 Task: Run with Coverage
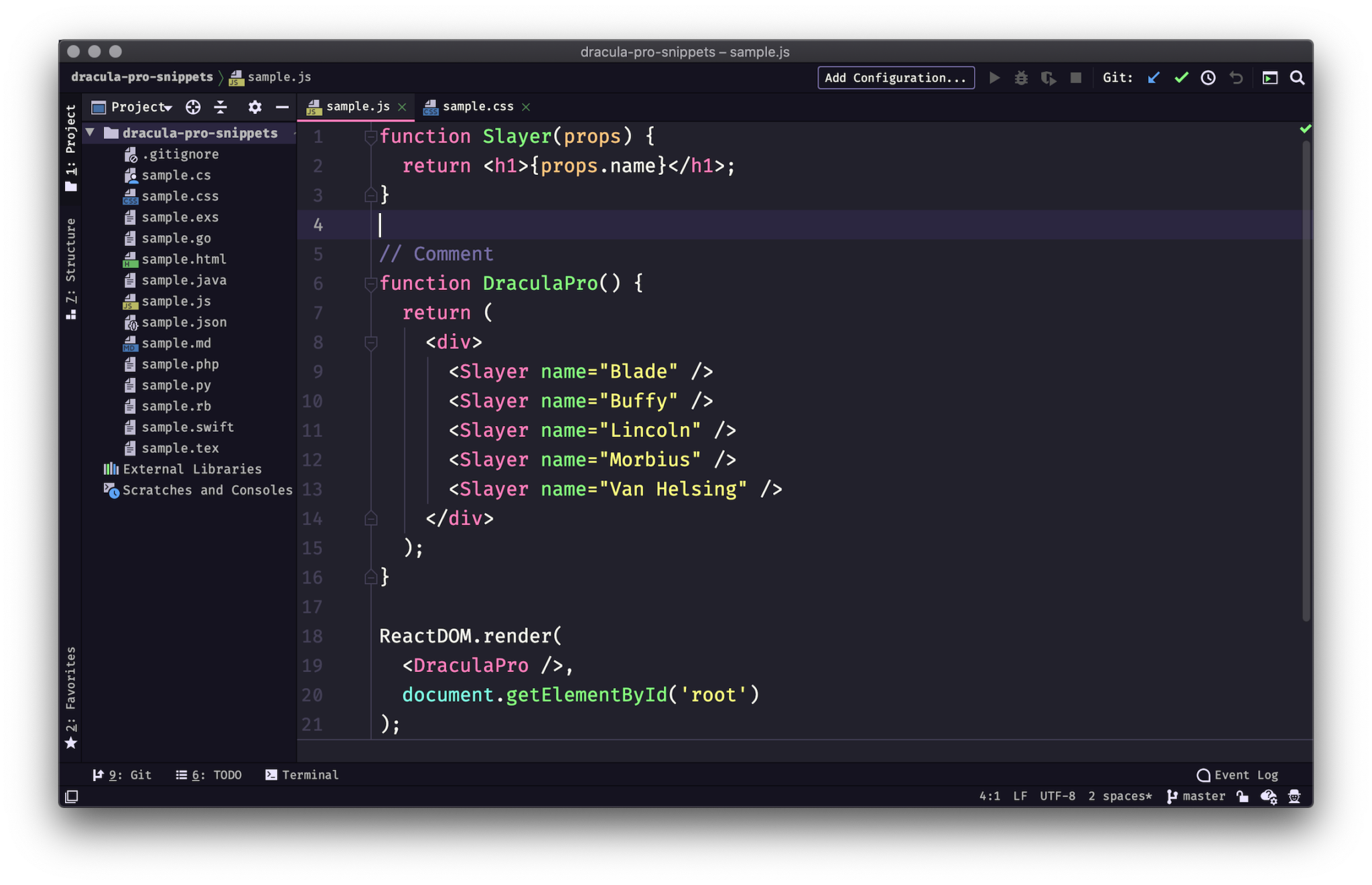click(x=1048, y=78)
